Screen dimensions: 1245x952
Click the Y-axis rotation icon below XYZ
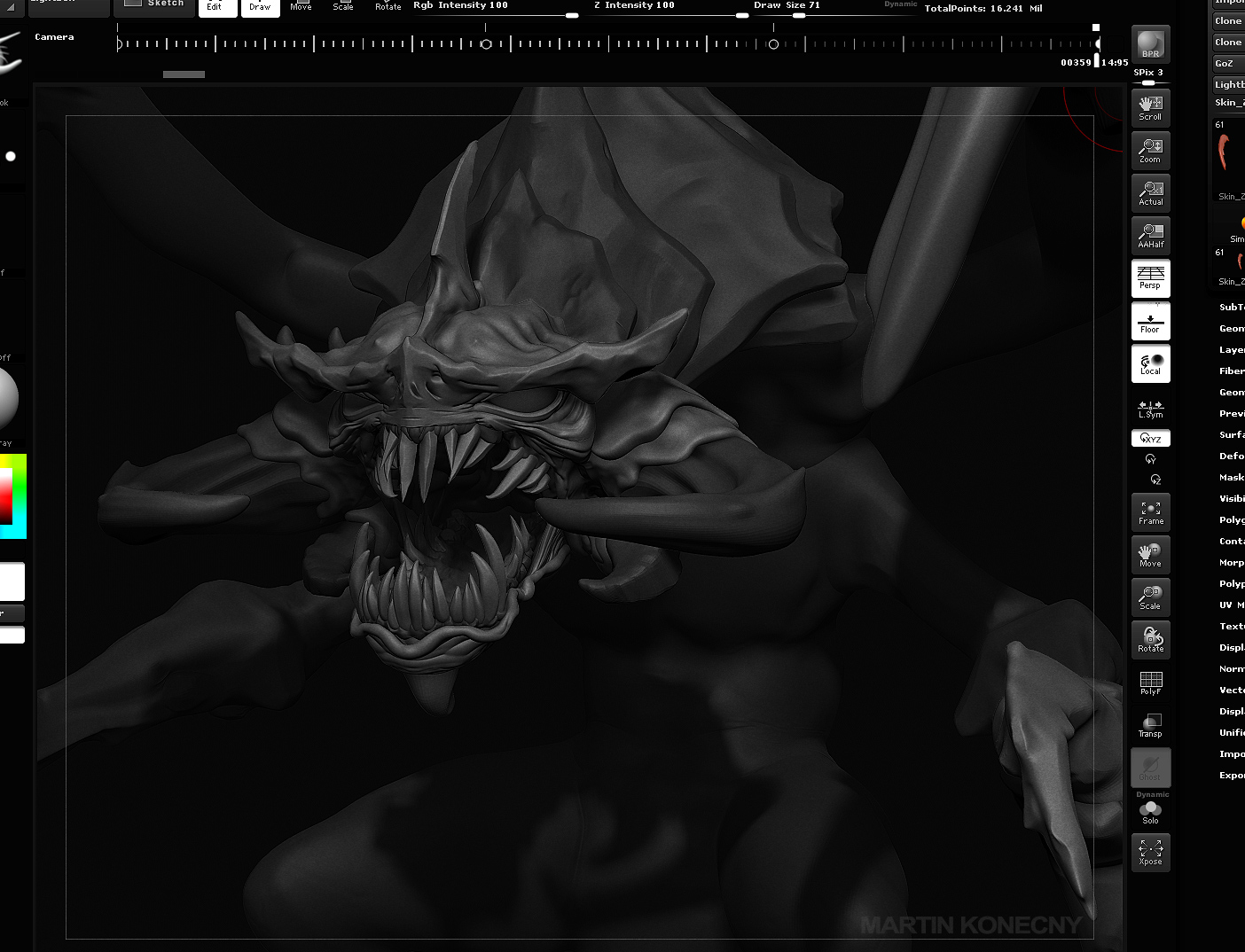1150,459
